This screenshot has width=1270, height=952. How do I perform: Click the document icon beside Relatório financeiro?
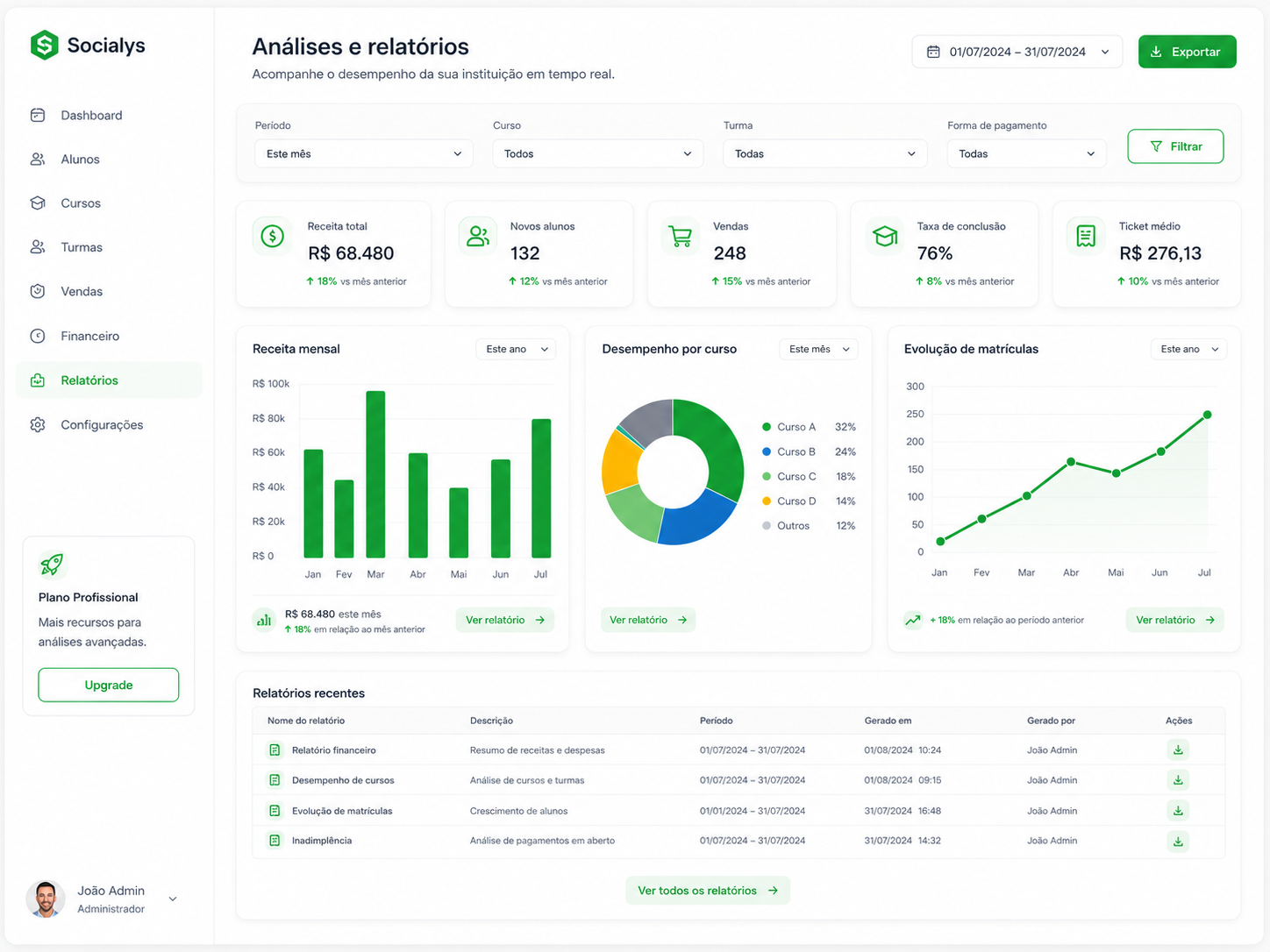pos(275,750)
